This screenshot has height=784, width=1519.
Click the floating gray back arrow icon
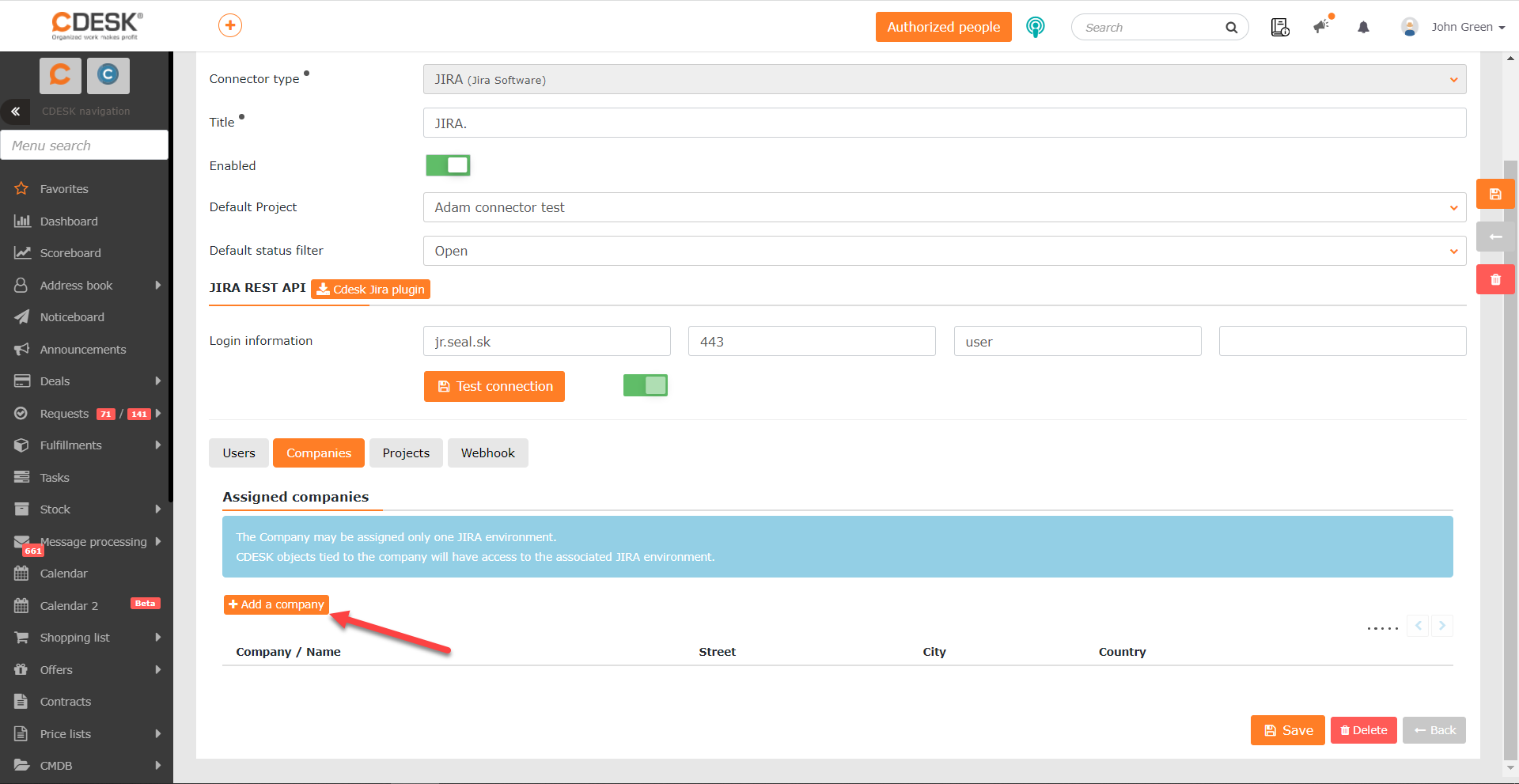(x=1495, y=237)
